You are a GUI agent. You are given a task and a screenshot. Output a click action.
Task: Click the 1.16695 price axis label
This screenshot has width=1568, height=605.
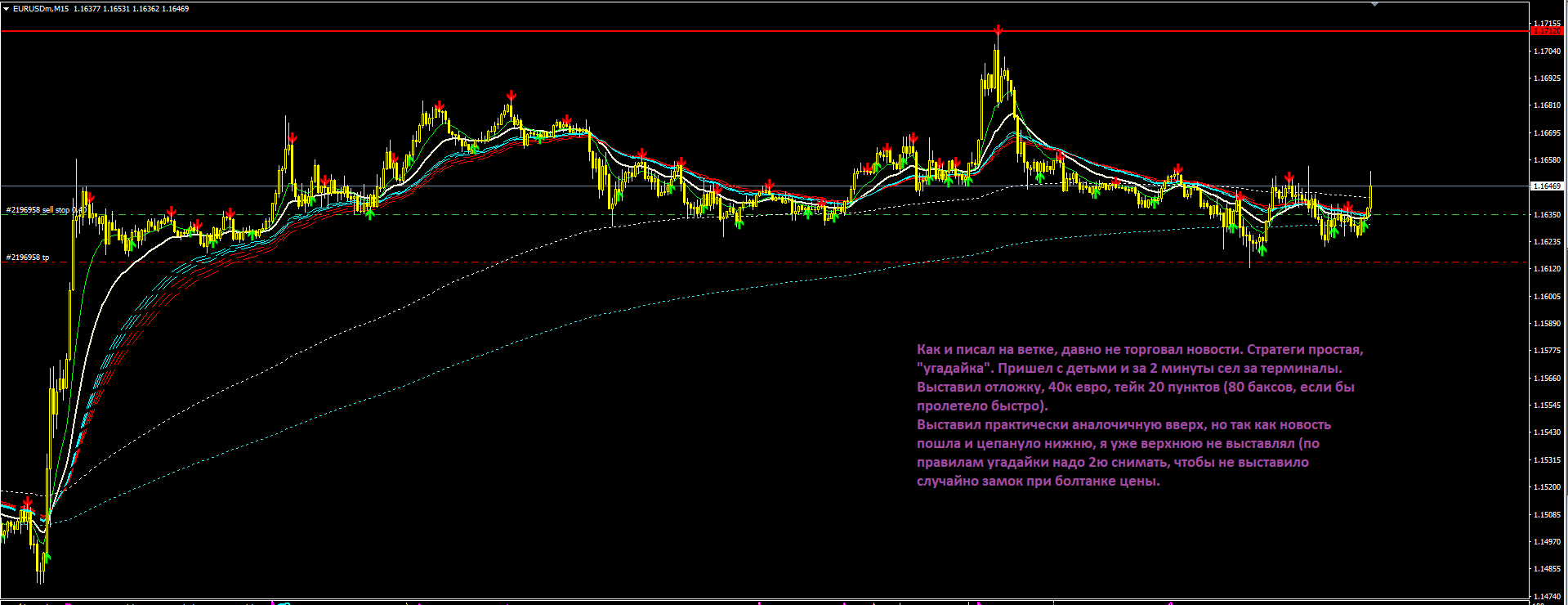(1547, 133)
